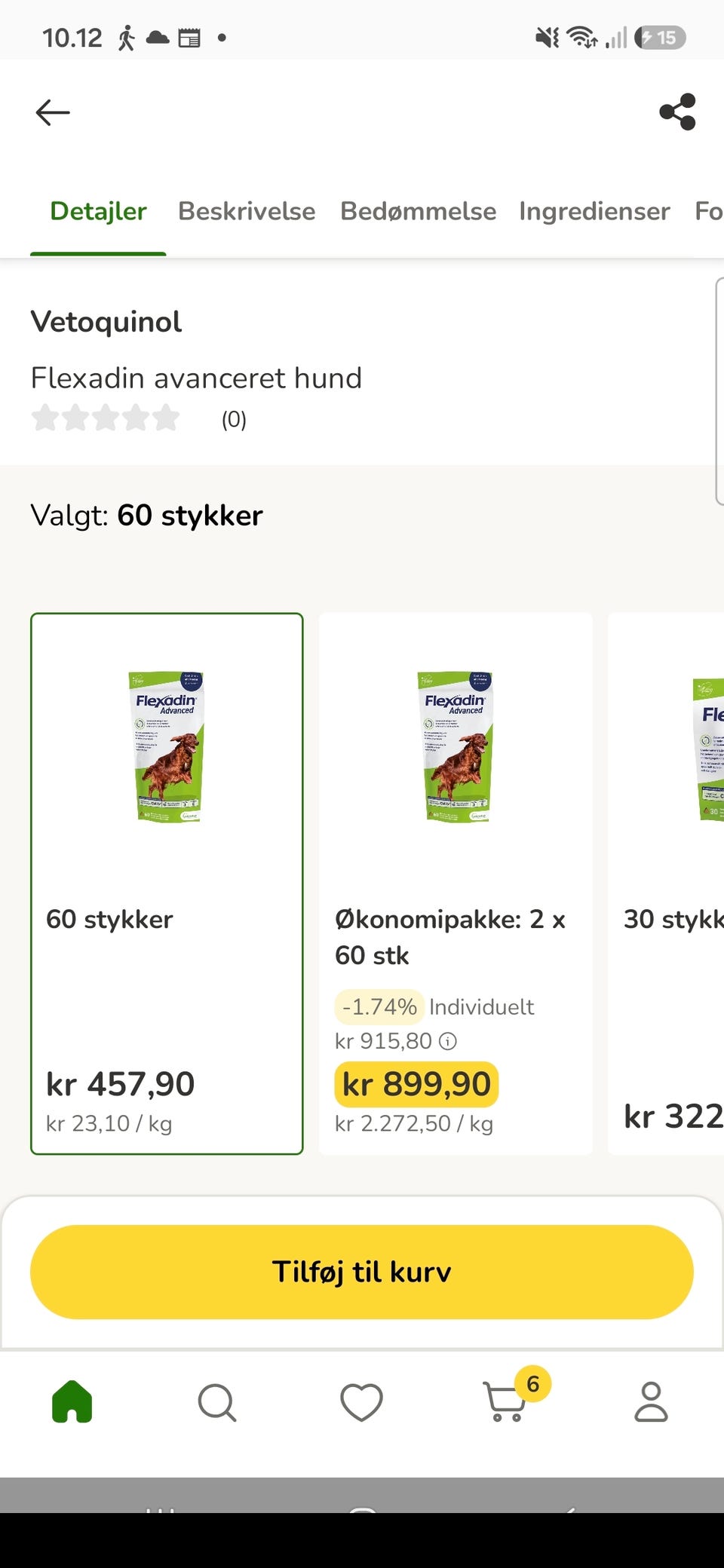Open the user account icon
Image resolution: width=724 pixels, height=1568 pixels.
[x=651, y=1401]
